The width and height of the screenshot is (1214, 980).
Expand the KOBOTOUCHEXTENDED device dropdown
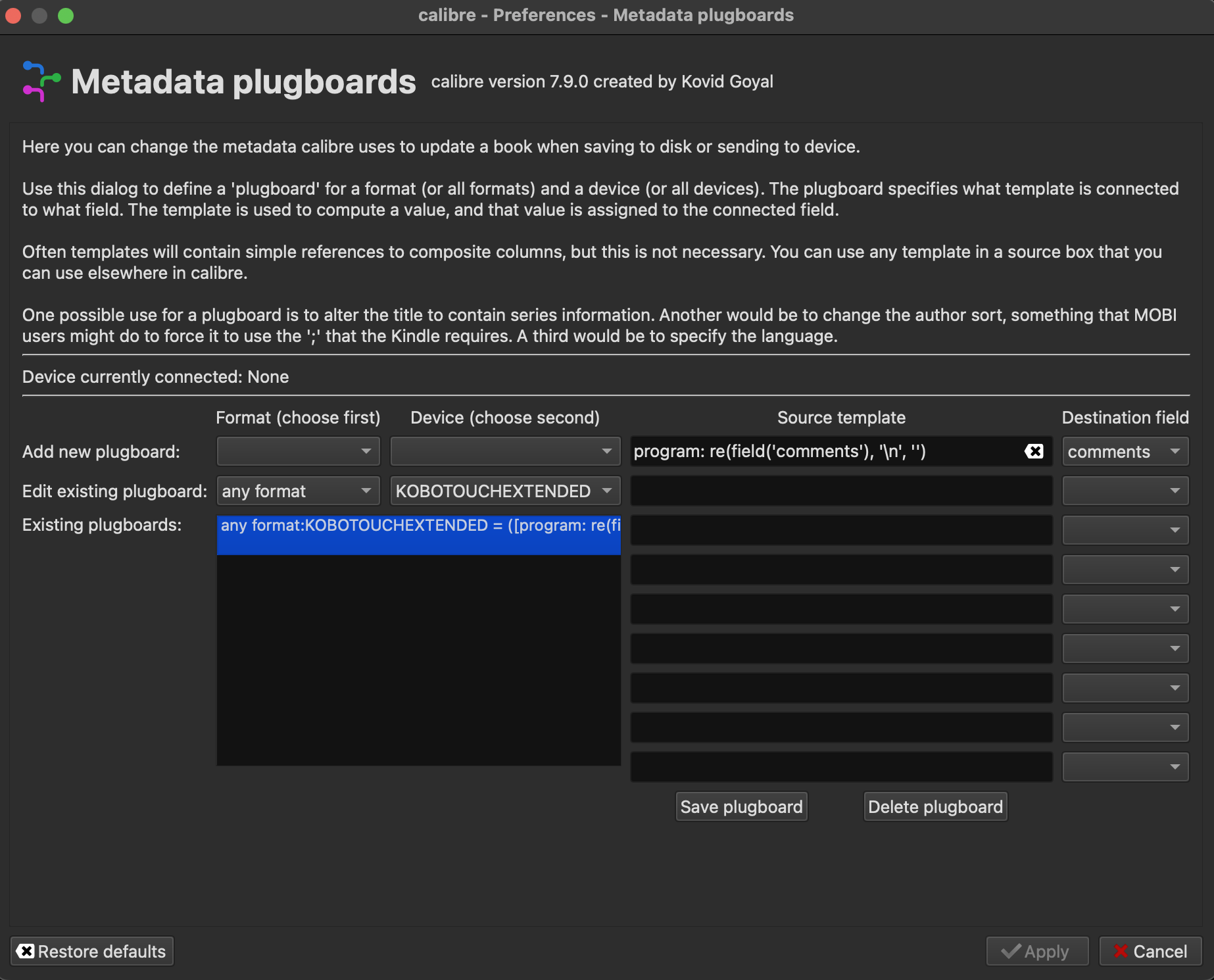pyautogui.click(x=505, y=491)
